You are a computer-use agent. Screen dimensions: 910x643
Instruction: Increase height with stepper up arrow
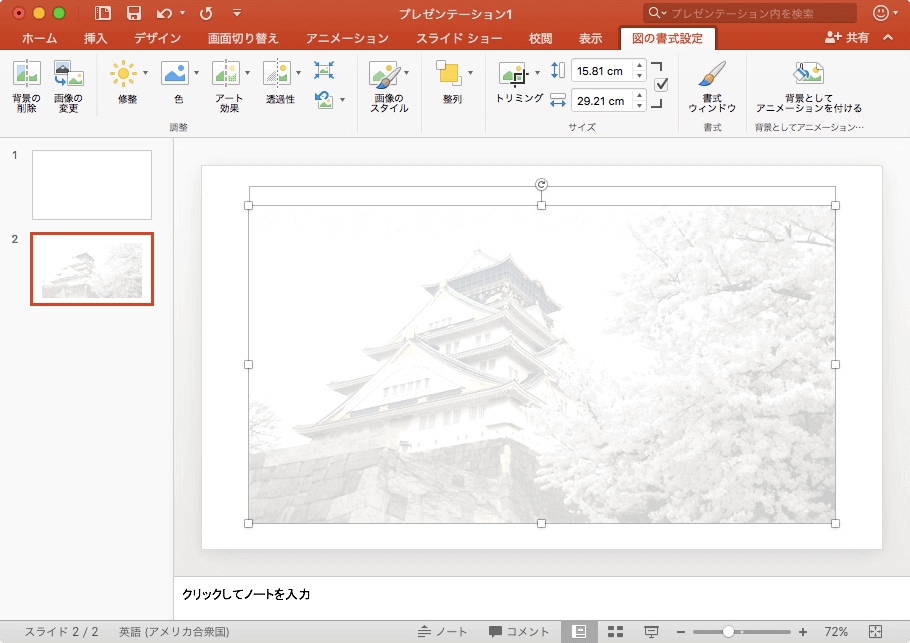(639, 66)
